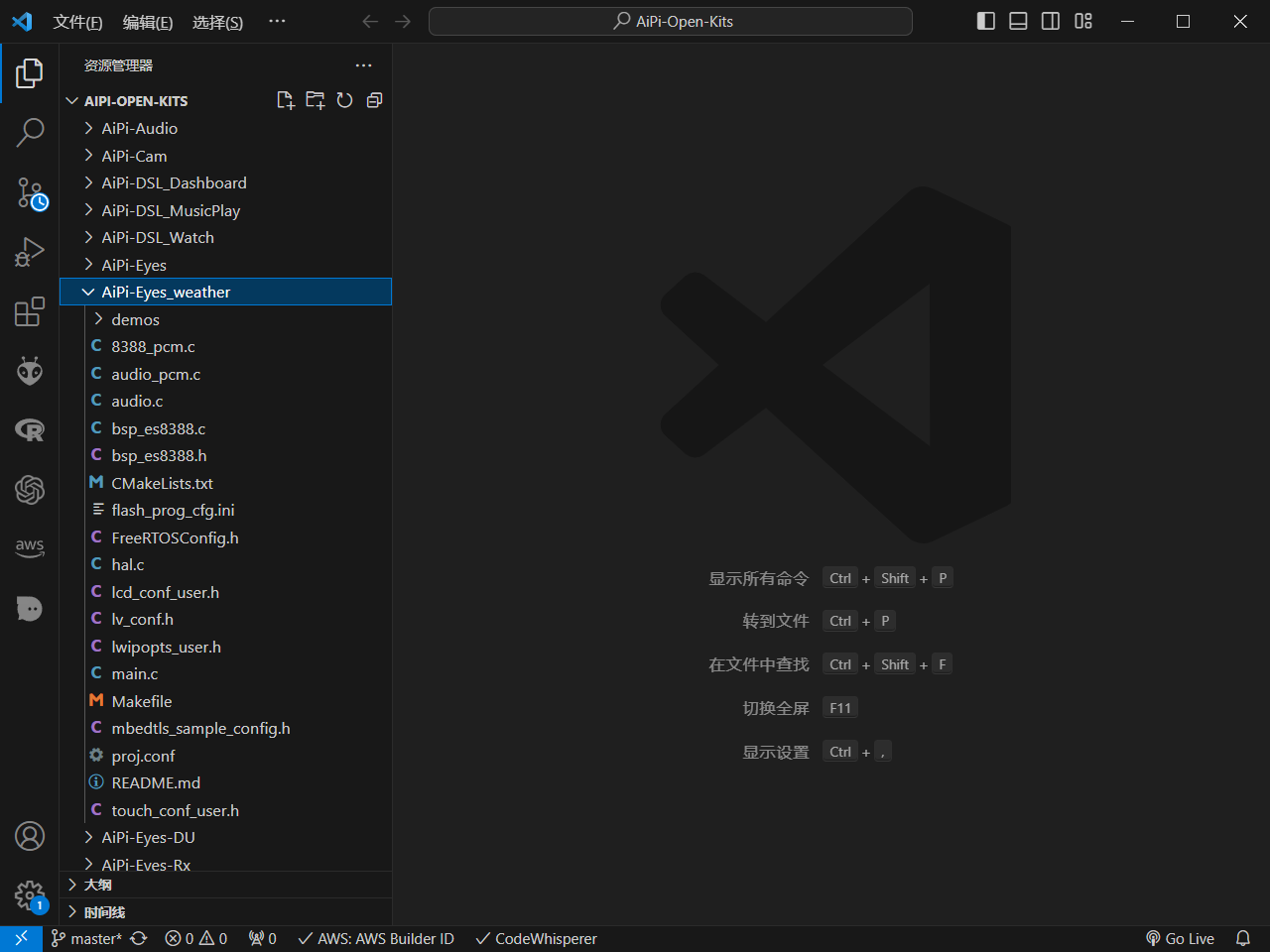
Task: Expand the AiPi-DSL_MusicPlay folder
Action: 226,210
